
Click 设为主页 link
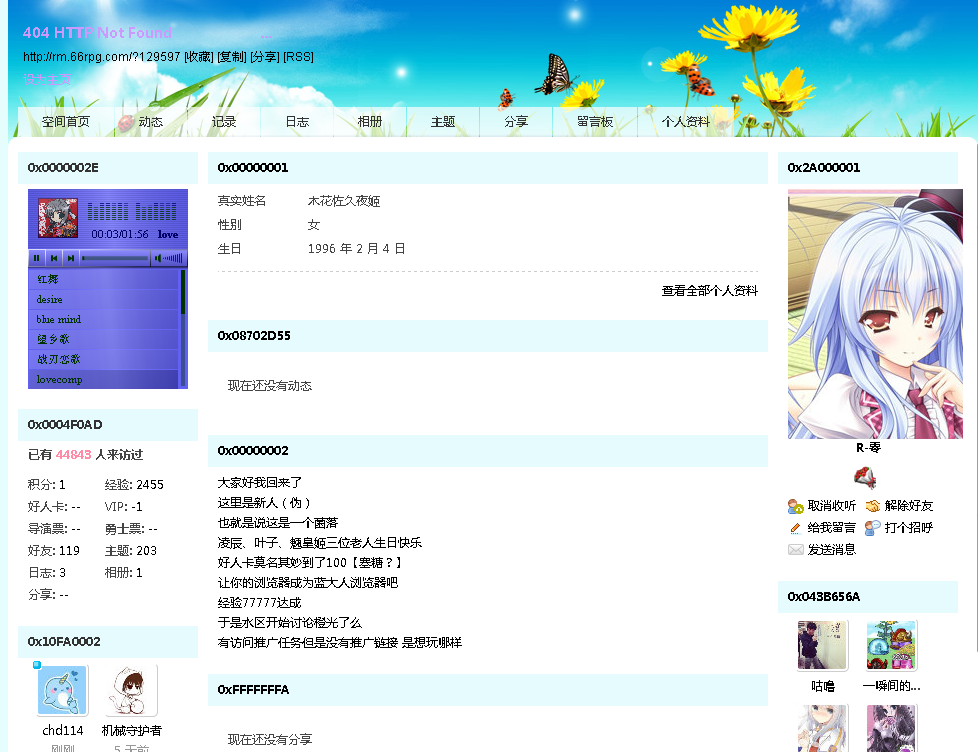tap(47, 79)
